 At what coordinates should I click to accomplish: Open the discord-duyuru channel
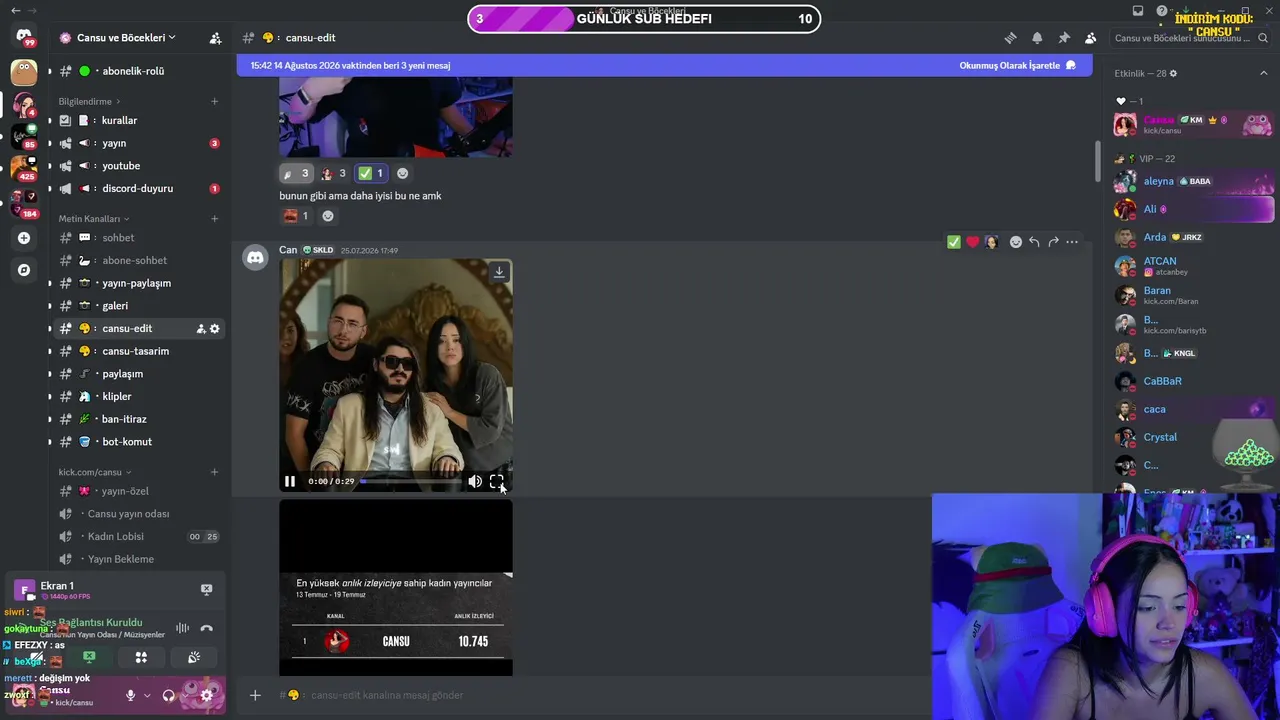138,188
